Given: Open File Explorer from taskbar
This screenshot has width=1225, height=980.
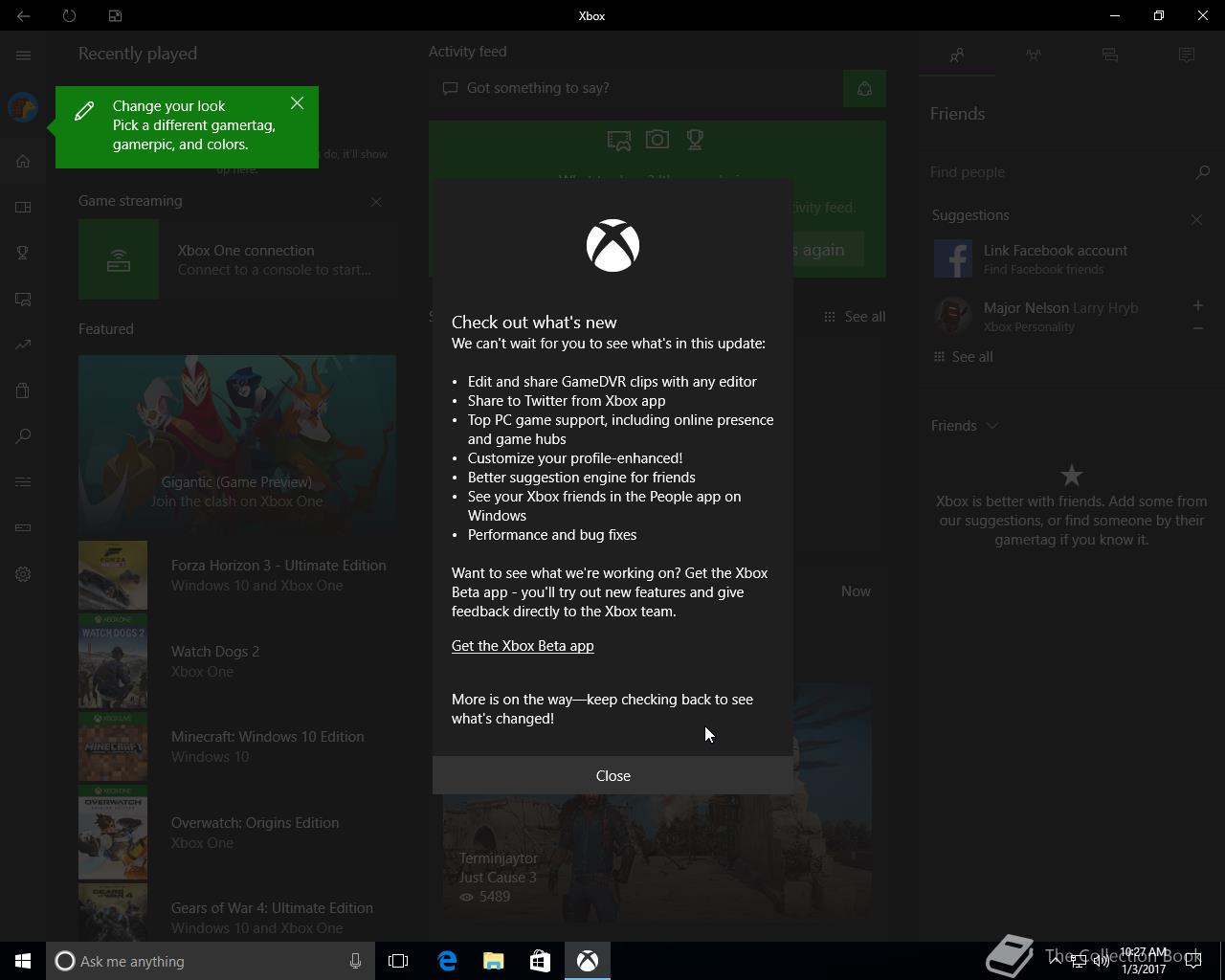Looking at the screenshot, I should [x=493, y=961].
